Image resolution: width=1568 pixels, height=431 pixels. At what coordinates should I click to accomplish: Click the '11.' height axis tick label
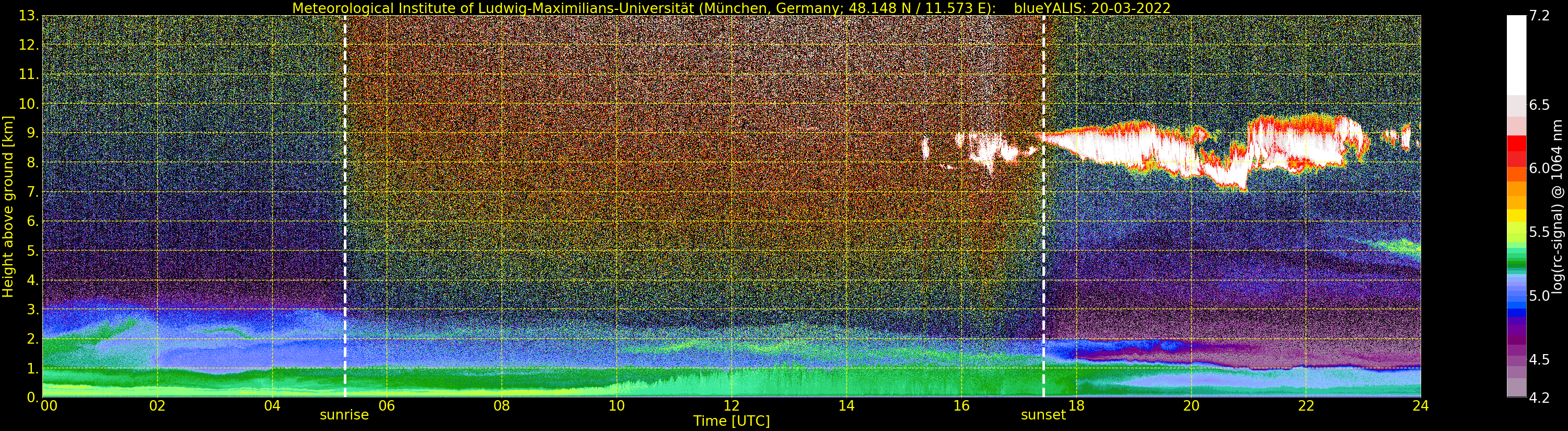(x=29, y=74)
